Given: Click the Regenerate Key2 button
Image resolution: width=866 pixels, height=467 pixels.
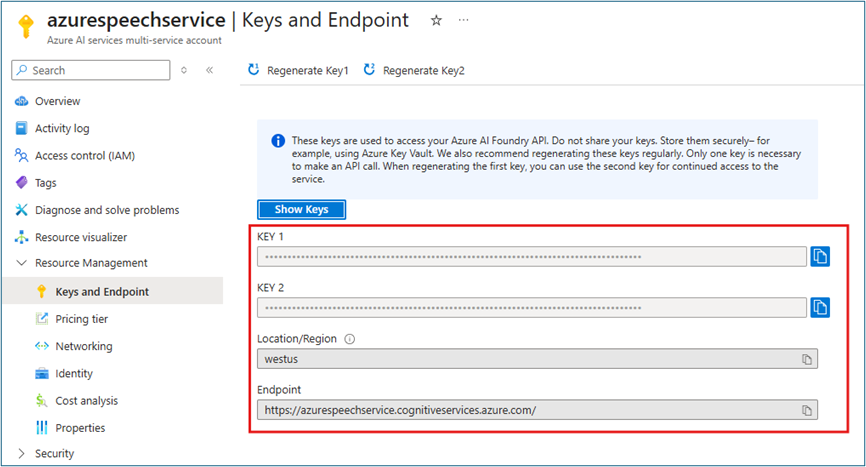Looking at the screenshot, I should [414, 70].
